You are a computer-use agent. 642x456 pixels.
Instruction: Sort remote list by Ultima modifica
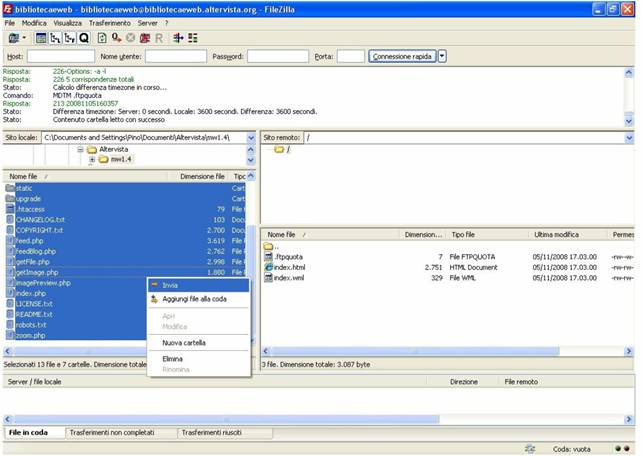click(567, 235)
